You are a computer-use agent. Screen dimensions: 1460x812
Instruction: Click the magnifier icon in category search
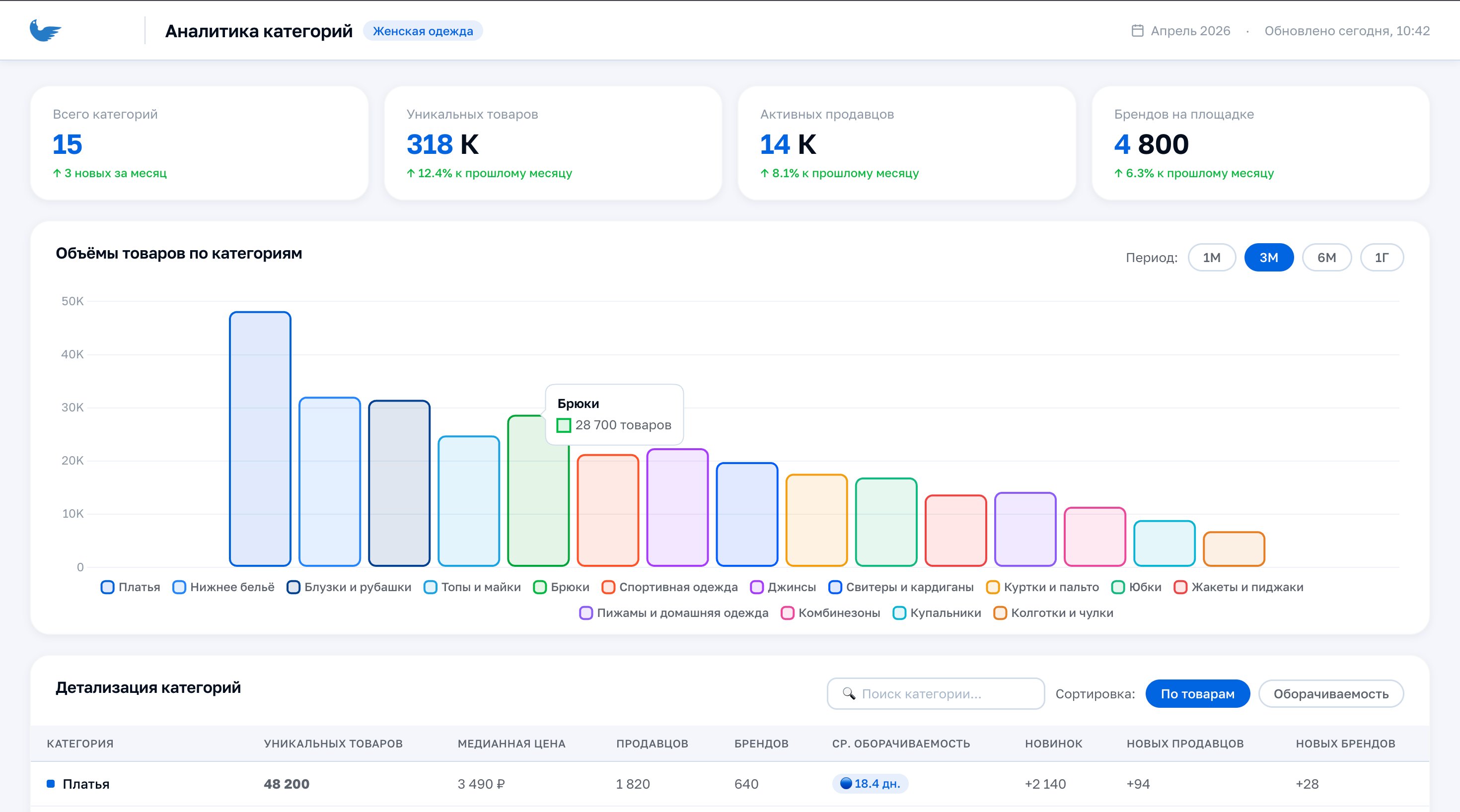tap(849, 693)
